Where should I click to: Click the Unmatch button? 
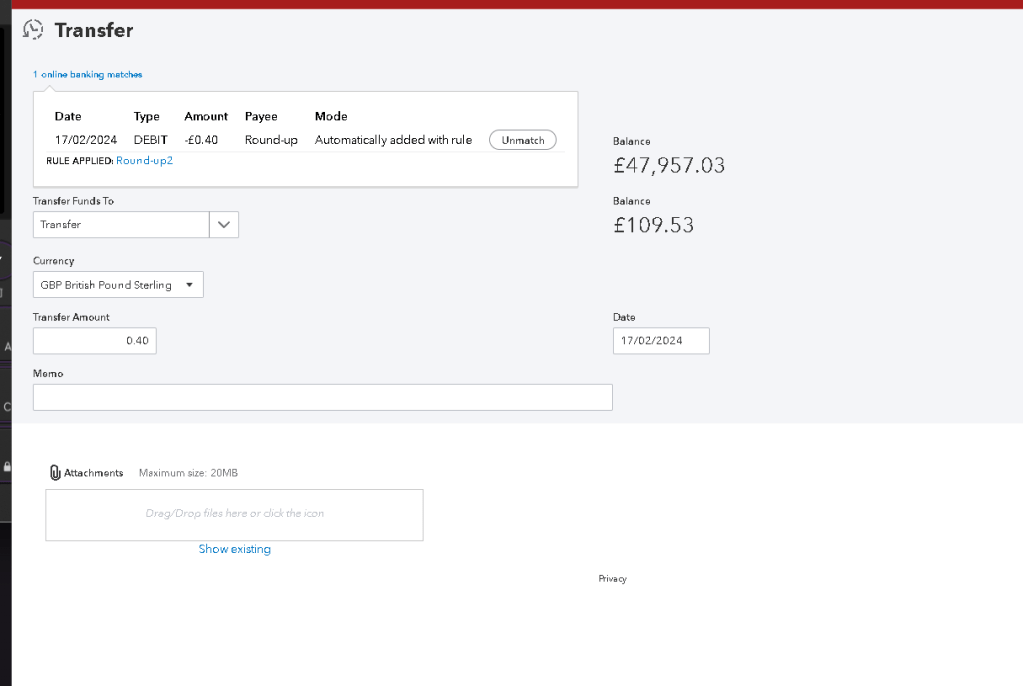(x=523, y=140)
